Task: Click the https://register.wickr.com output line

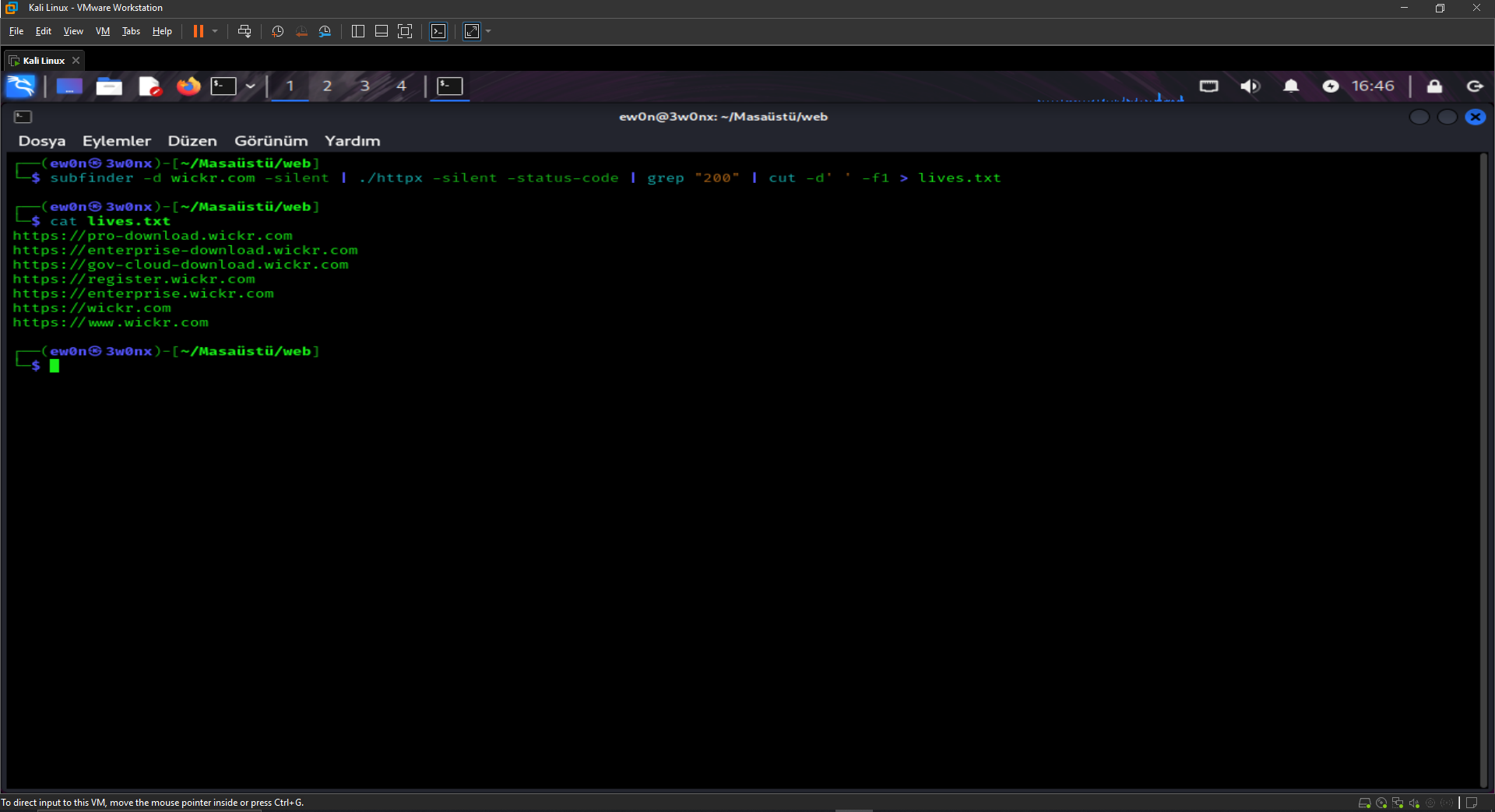Action: tap(134, 279)
